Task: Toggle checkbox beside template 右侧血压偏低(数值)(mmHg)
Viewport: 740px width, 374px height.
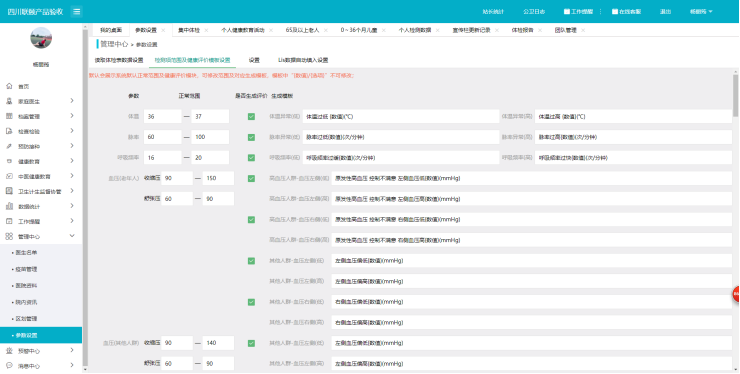Action: click(252, 302)
